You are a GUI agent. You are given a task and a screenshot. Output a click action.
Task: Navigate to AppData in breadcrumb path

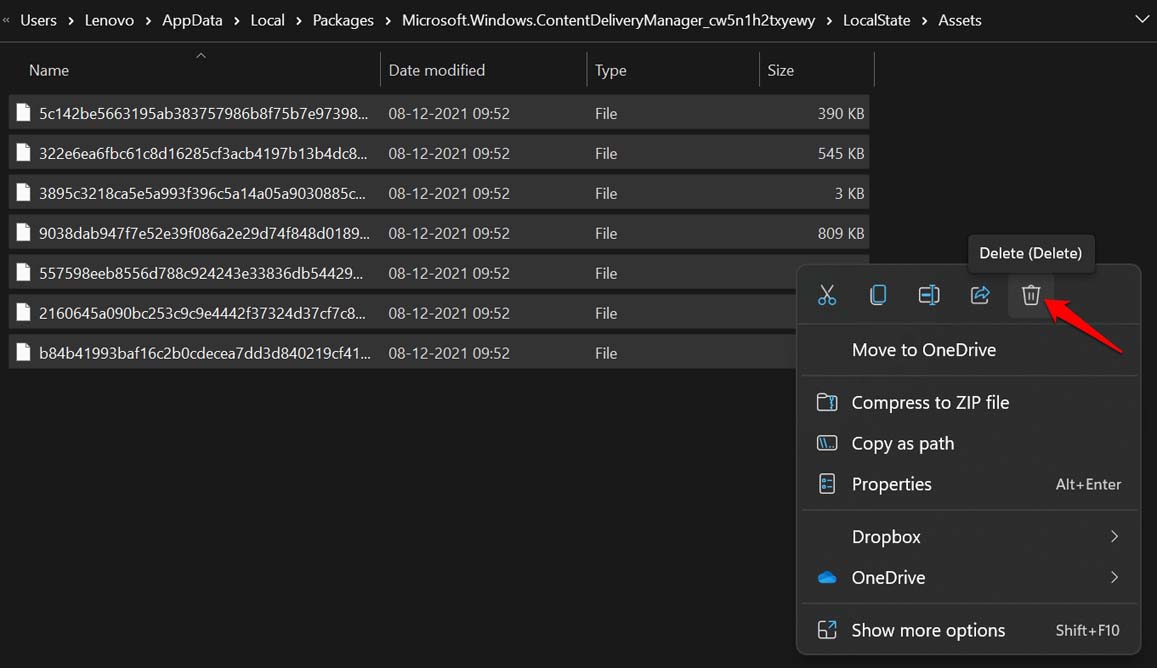pos(192,20)
